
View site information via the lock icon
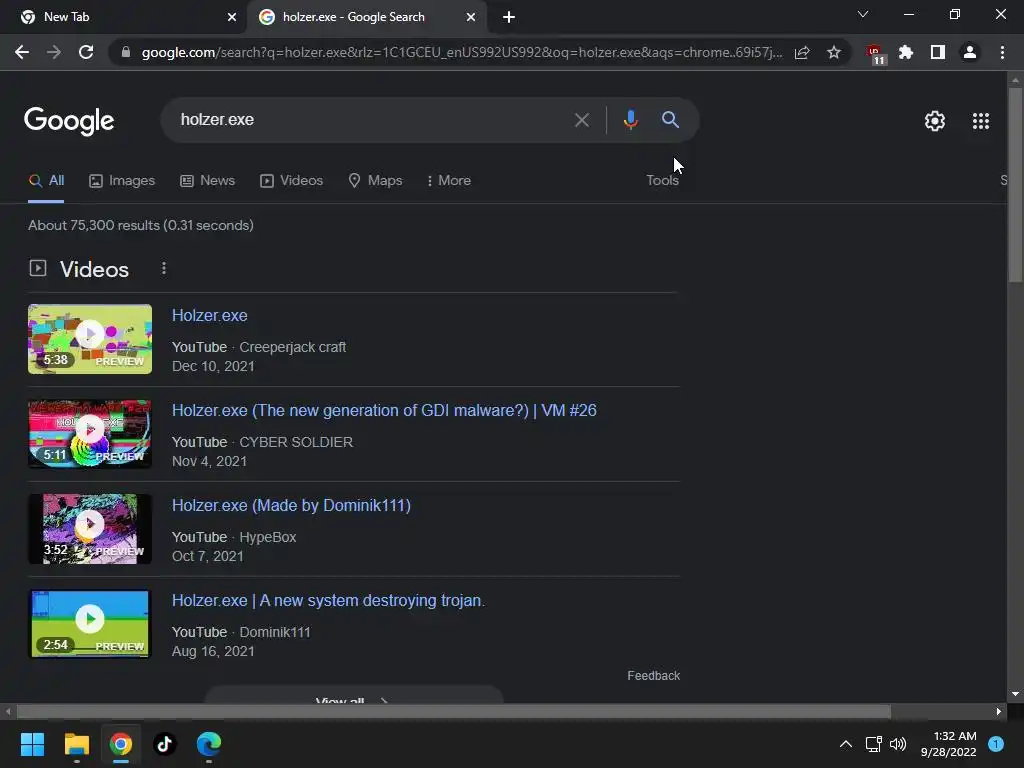(126, 52)
